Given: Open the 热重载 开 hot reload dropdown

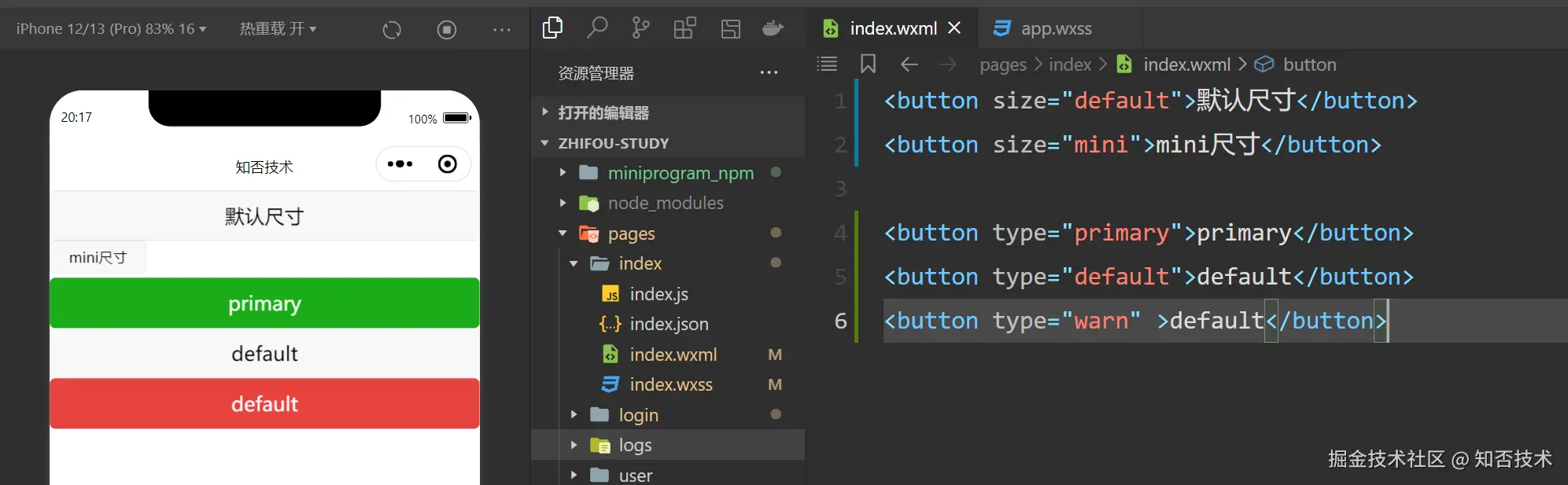Looking at the screenshot, I should 278,28.
